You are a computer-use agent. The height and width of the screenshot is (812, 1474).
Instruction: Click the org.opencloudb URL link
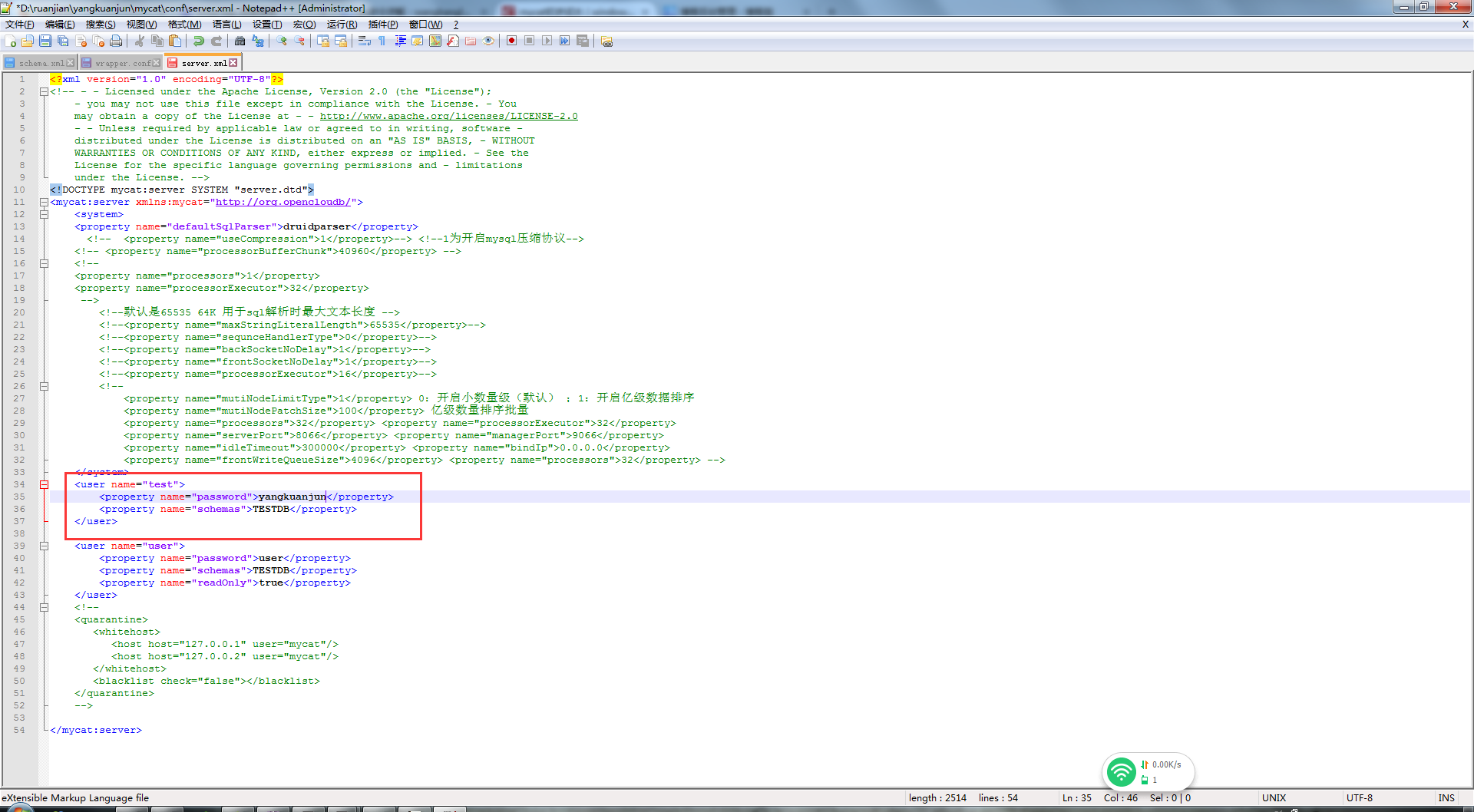tap(283, 202)
